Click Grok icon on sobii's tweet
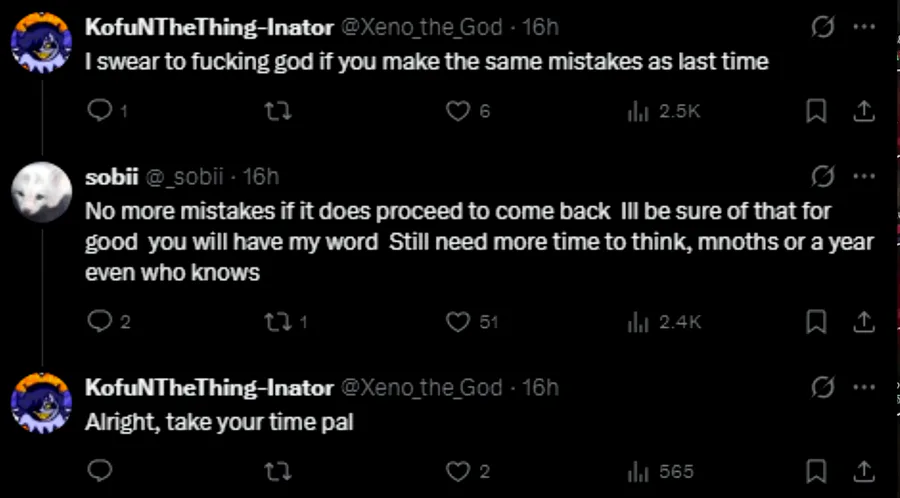Viewport: 900px width, 498px height. (822, 177)
